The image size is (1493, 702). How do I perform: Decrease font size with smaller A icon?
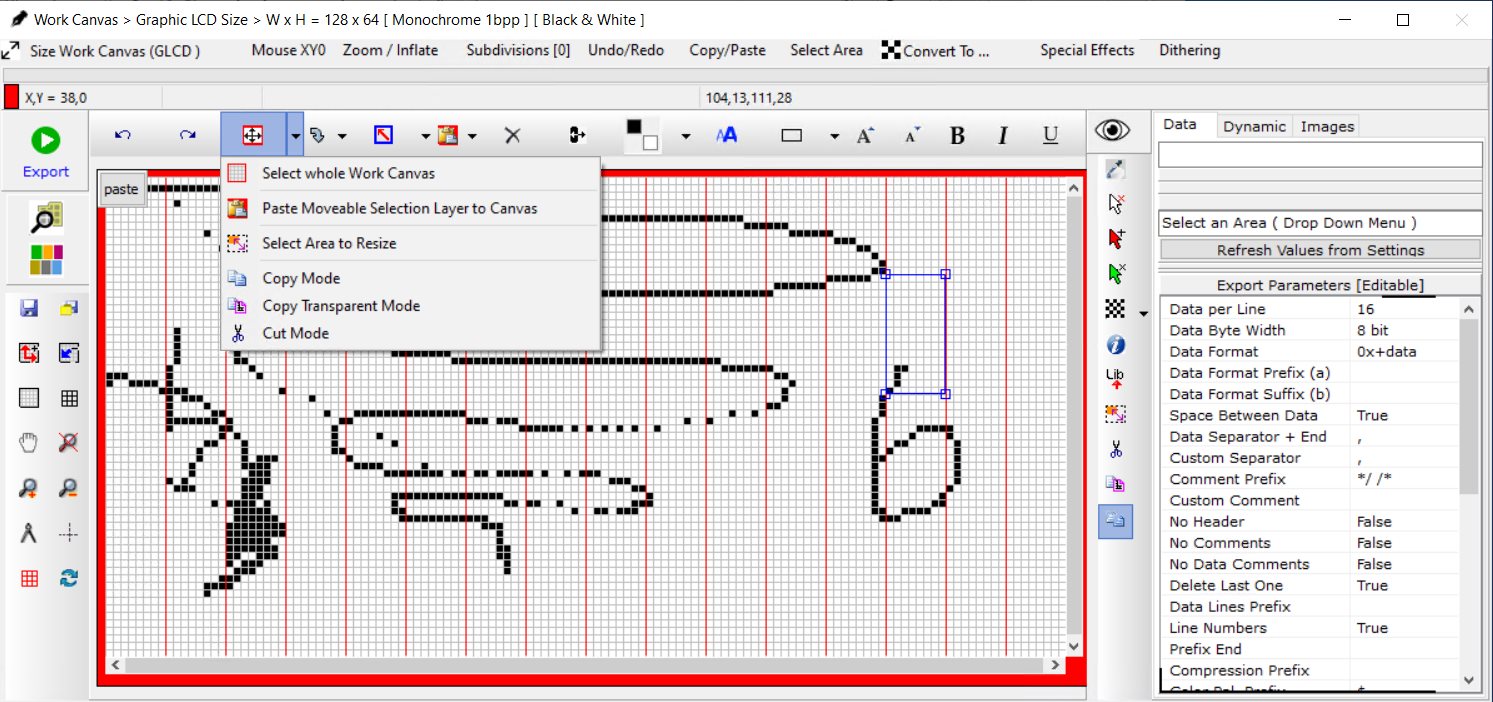pos(912,135)
